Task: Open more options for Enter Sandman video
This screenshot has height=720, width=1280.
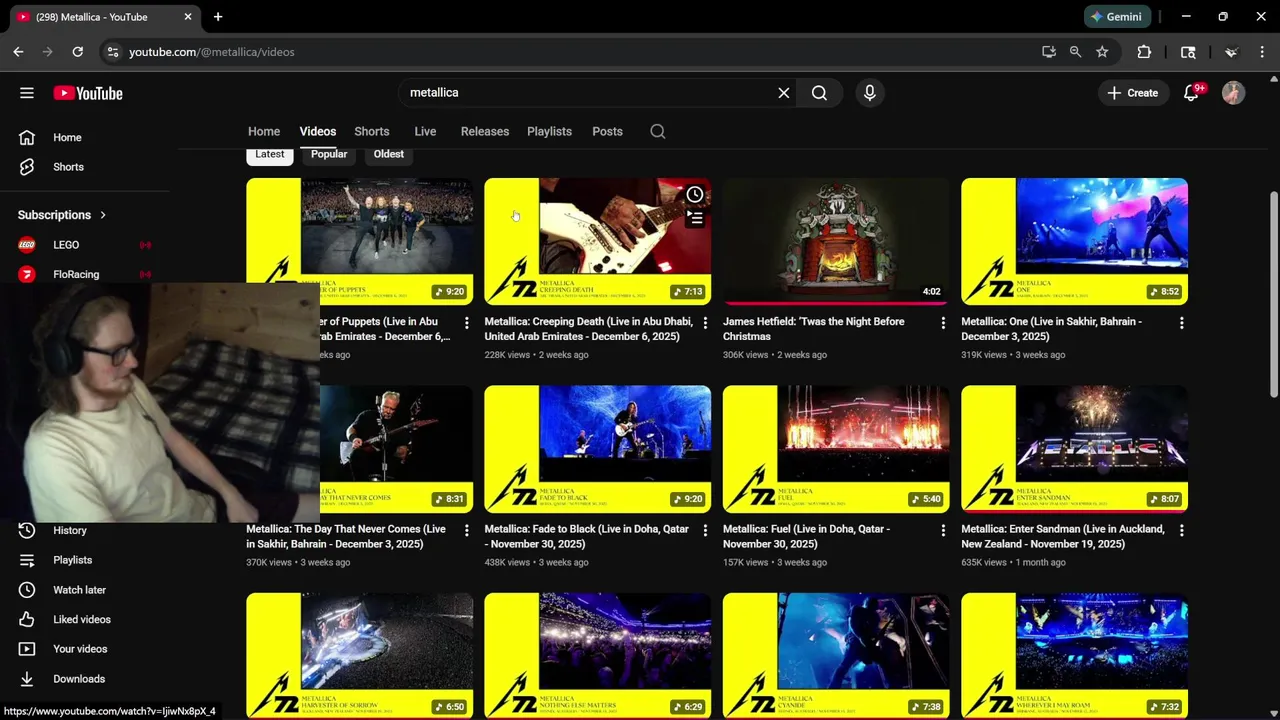Action: click(x=1182, y=531)
